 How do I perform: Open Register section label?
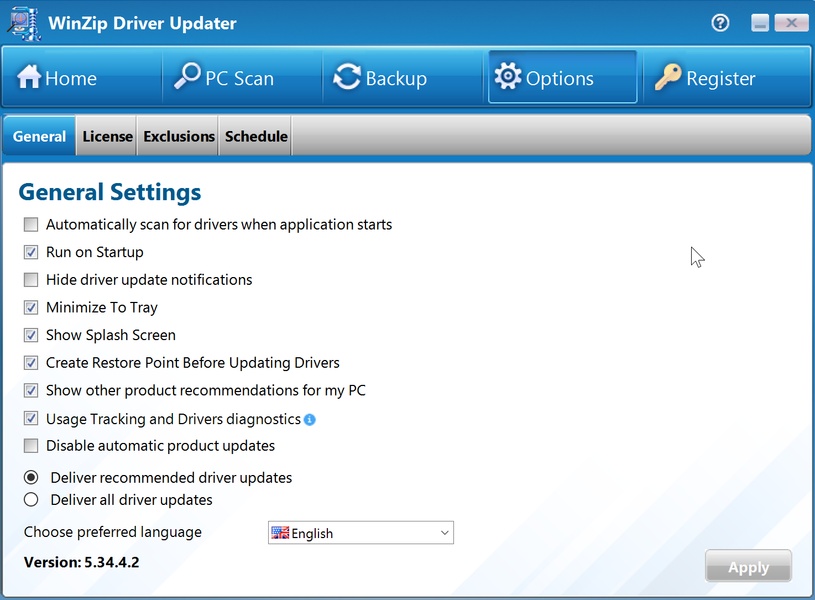tap(721, 79)
